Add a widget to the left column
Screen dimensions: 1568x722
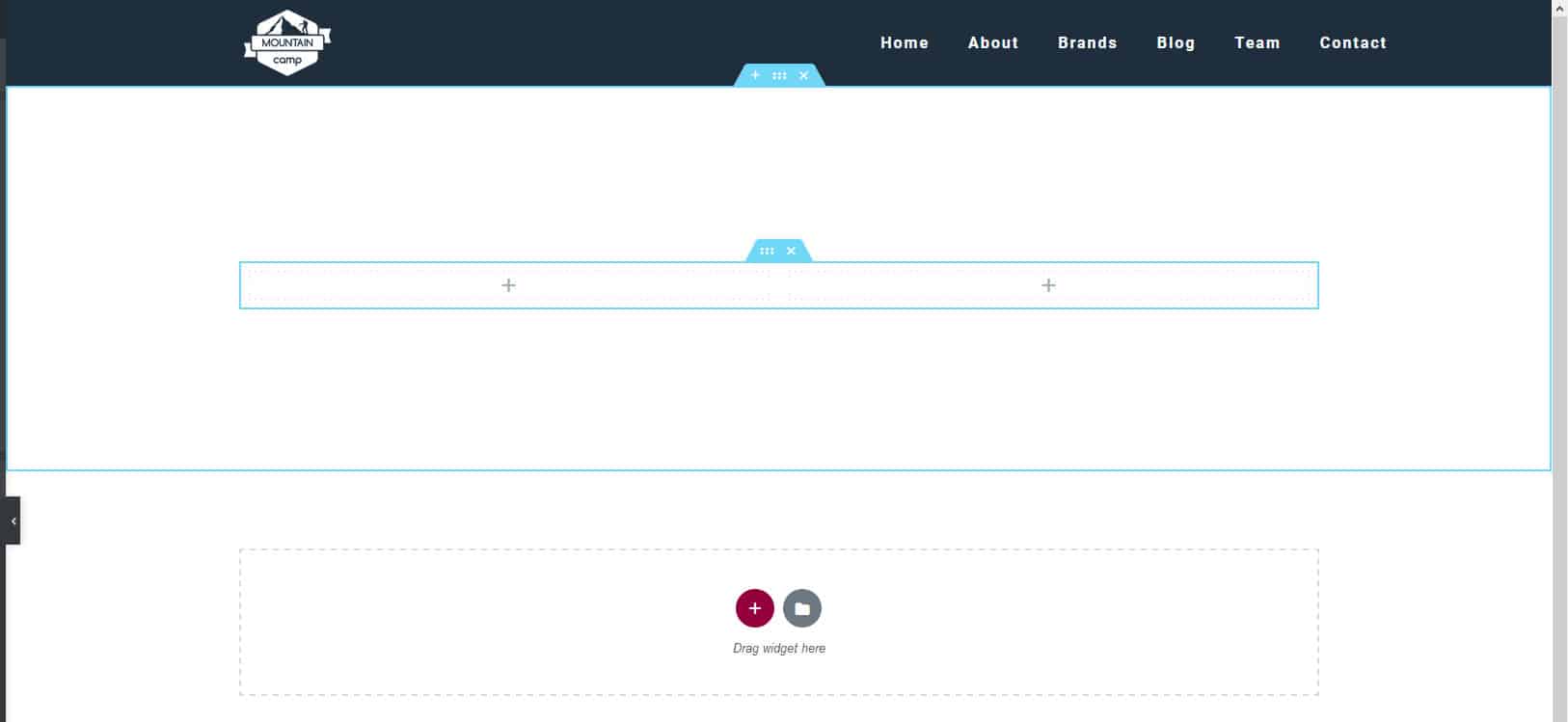508,285
